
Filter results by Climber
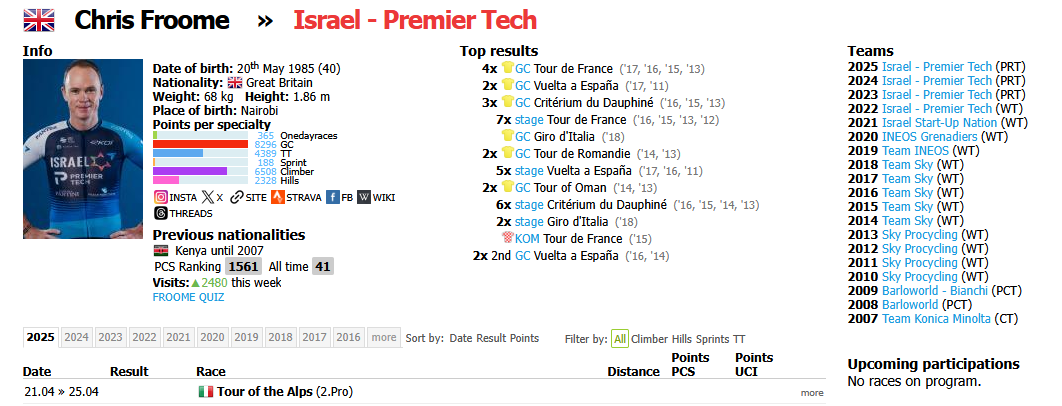tap(649, 339)
